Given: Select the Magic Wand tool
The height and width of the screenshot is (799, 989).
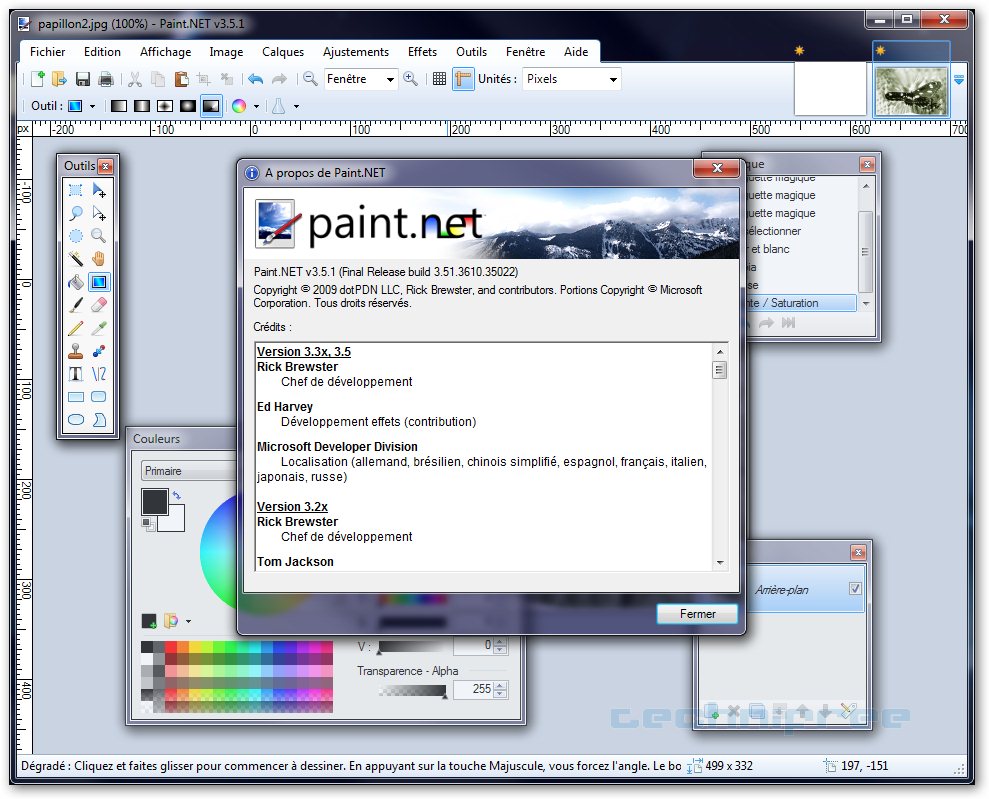Looking at the screenshot, I should click(75, 259).
